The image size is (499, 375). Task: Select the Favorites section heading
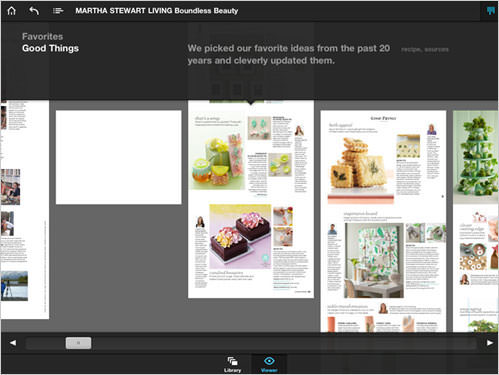coord(42,36)
